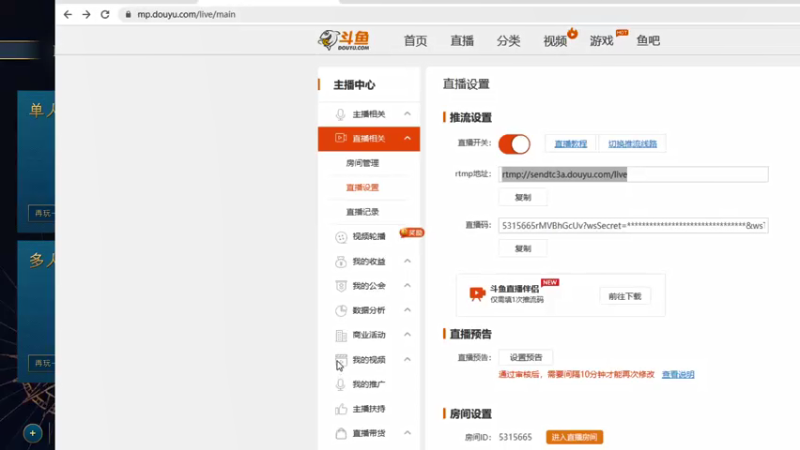Click money bag icon beside 我的收益
The width and height of the screenshot is (800, 450).
point(340,261)
